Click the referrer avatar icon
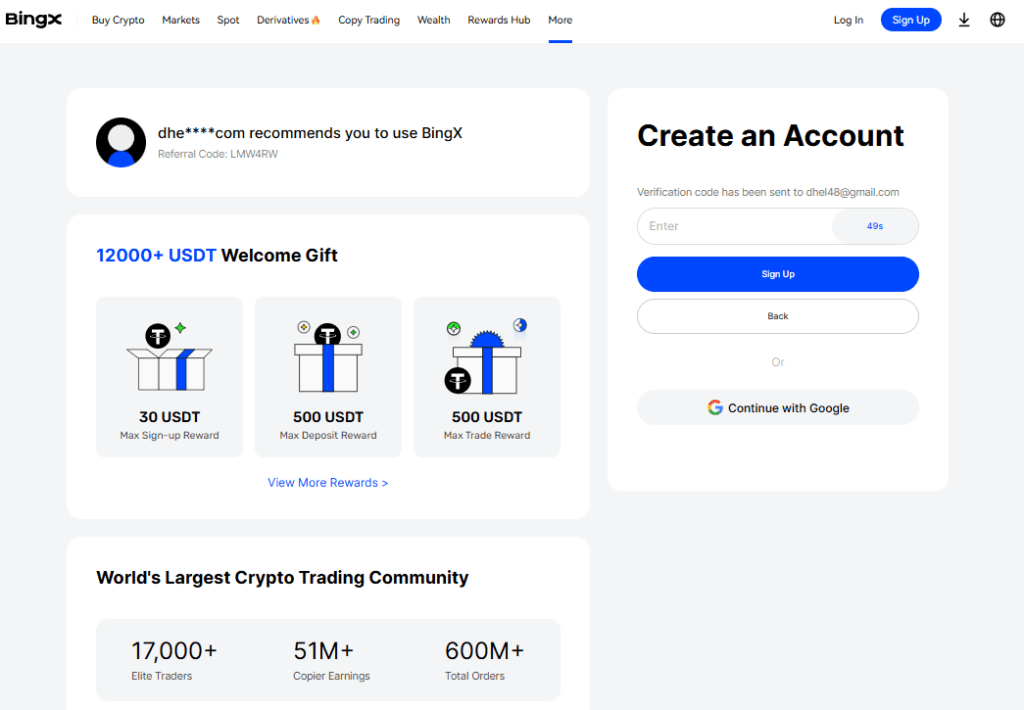Image resolution: width=1024 pixels, height=710 pixels. (121, 142)
